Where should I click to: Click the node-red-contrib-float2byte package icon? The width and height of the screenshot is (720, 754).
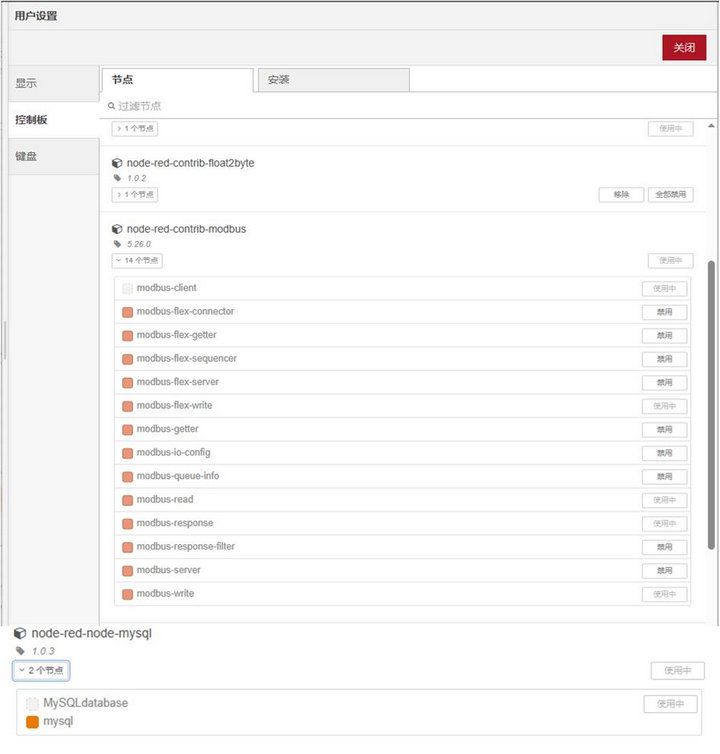pyautogui.click(x=117, y=163)
